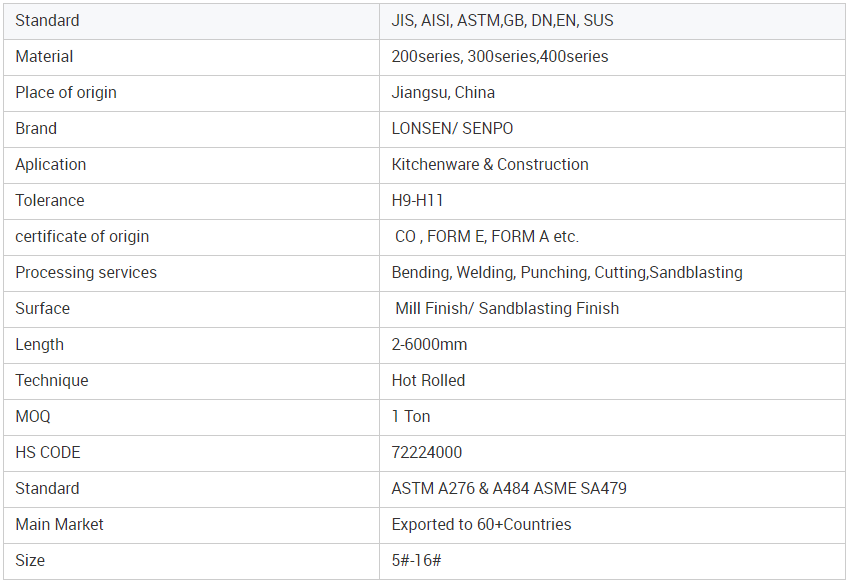Click the 'certificate of origin' label

(82, 237)
